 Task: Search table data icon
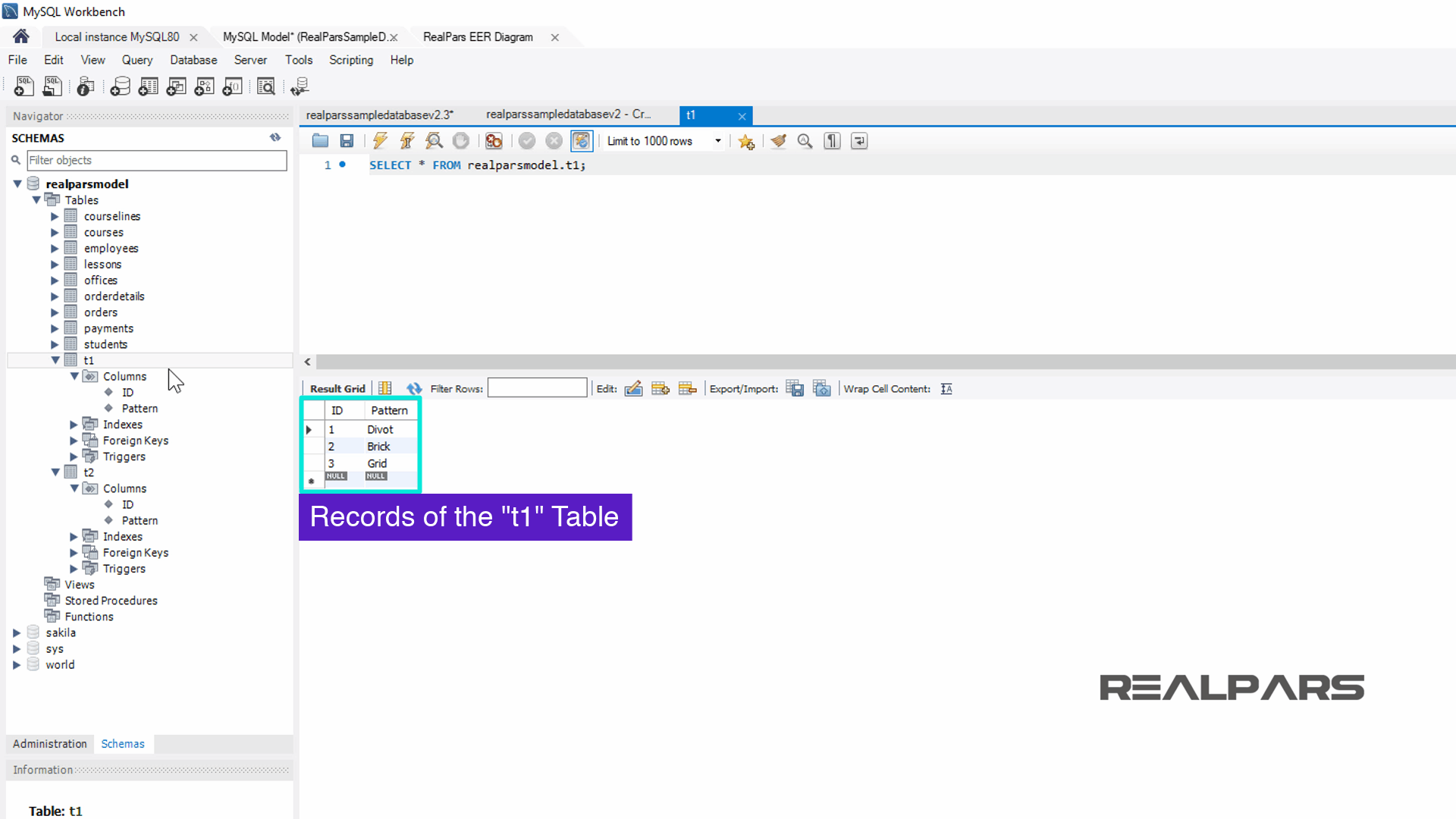(x=265, y=86)
